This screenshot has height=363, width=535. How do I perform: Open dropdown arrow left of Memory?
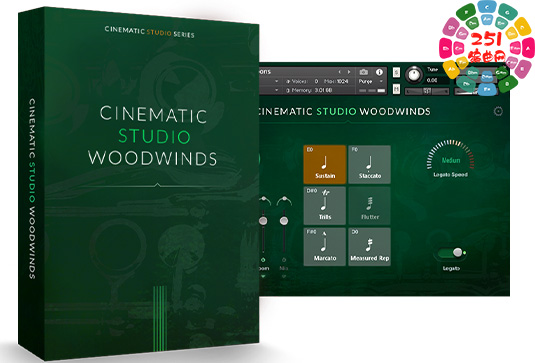tap(276, 90)
